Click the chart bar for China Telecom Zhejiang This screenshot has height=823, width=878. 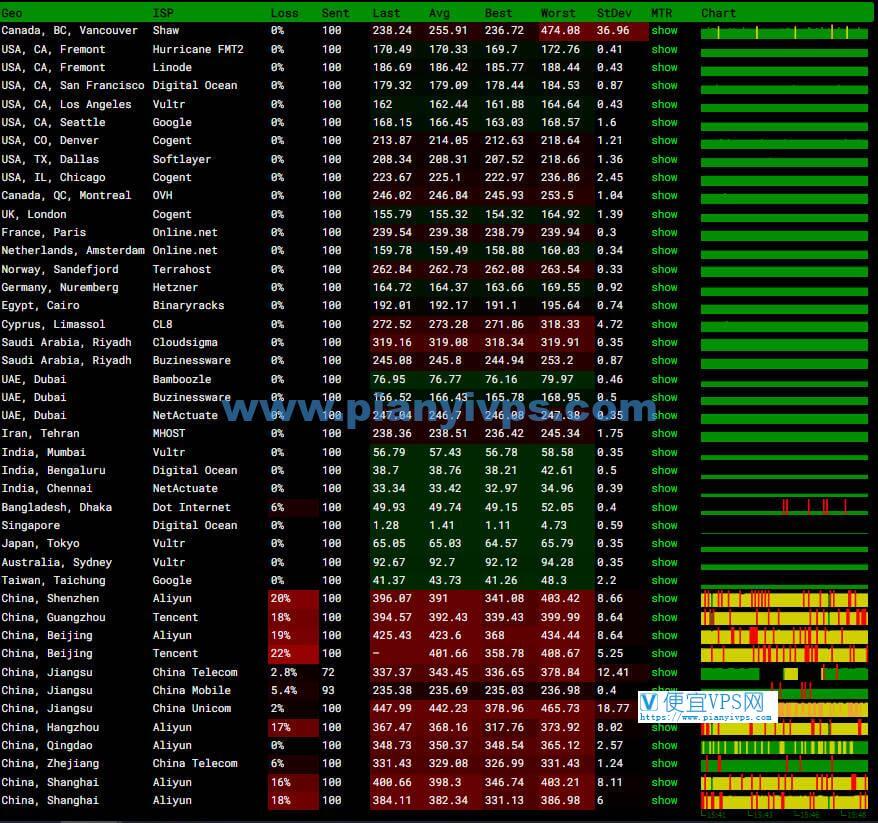[784, 765]
